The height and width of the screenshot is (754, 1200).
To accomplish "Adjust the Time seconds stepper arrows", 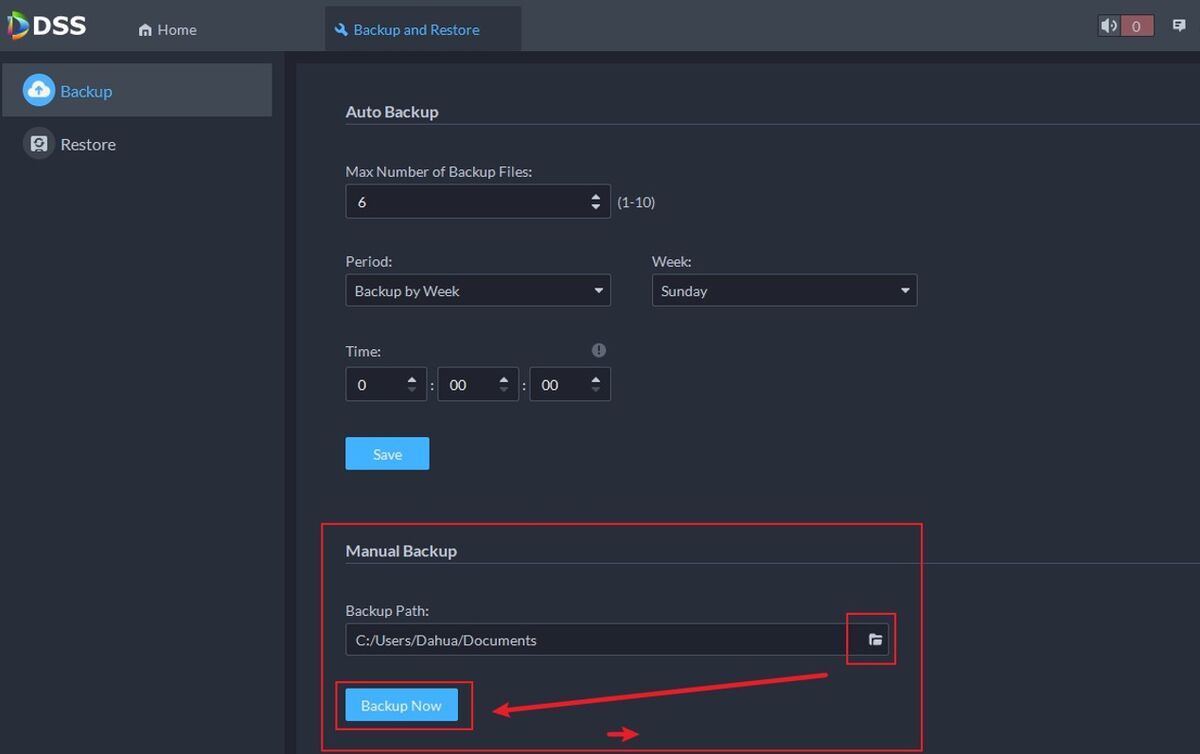I will pyautogui.click(x=596, y=385).
